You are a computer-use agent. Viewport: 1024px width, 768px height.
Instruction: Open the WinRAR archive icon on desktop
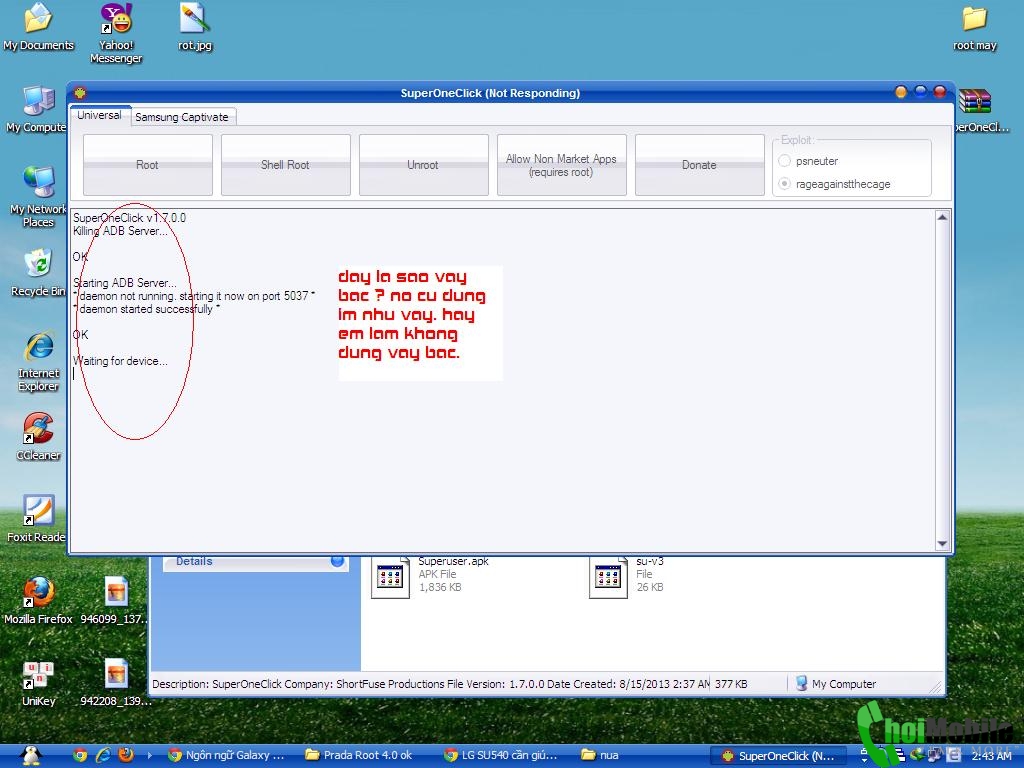975,102
